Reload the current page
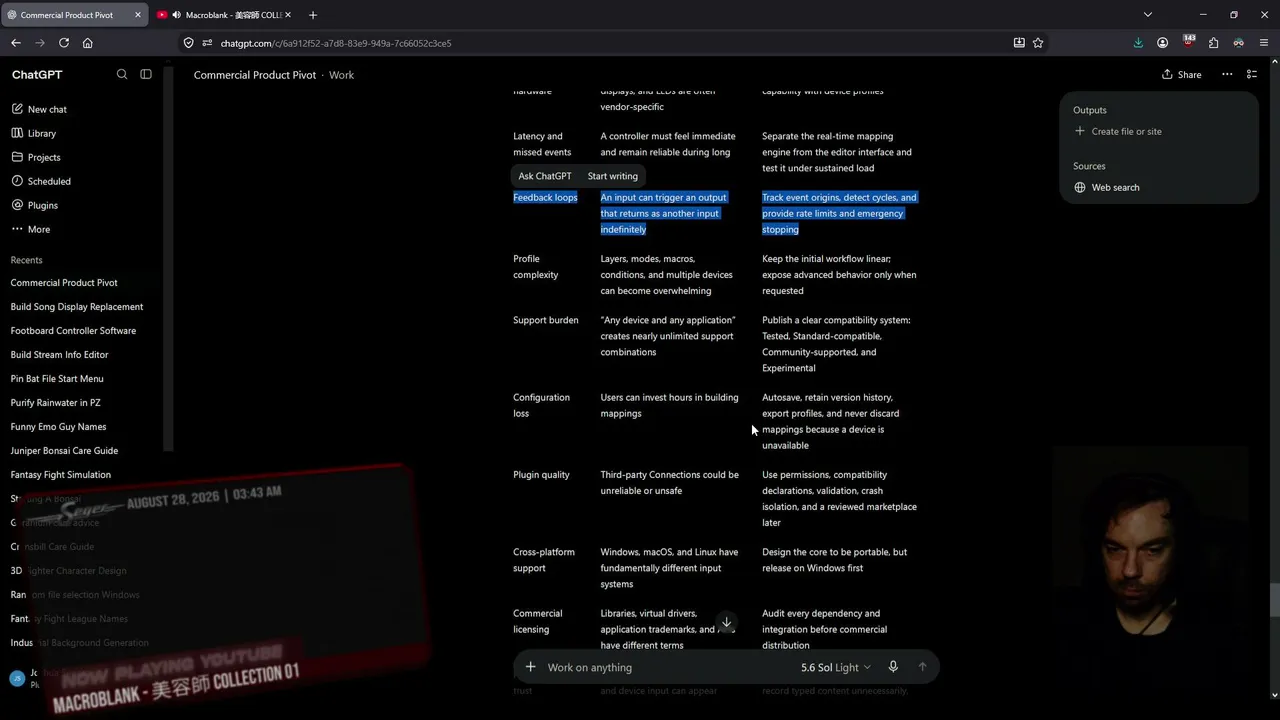The height and width of the screenshot is (720, 1280). click(64, 43)
